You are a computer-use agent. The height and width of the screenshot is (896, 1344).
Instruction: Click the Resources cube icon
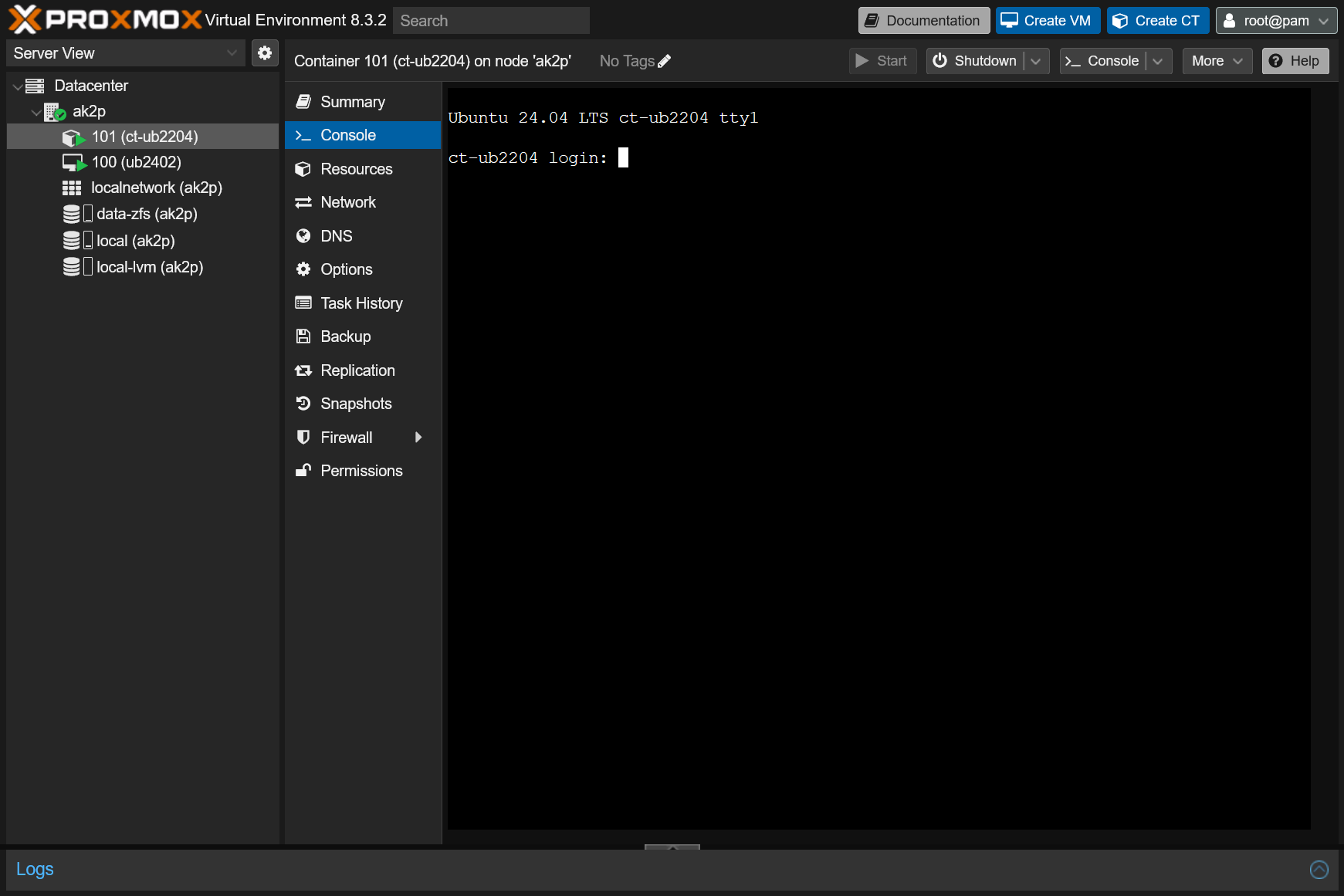click(x=303, y=169)
